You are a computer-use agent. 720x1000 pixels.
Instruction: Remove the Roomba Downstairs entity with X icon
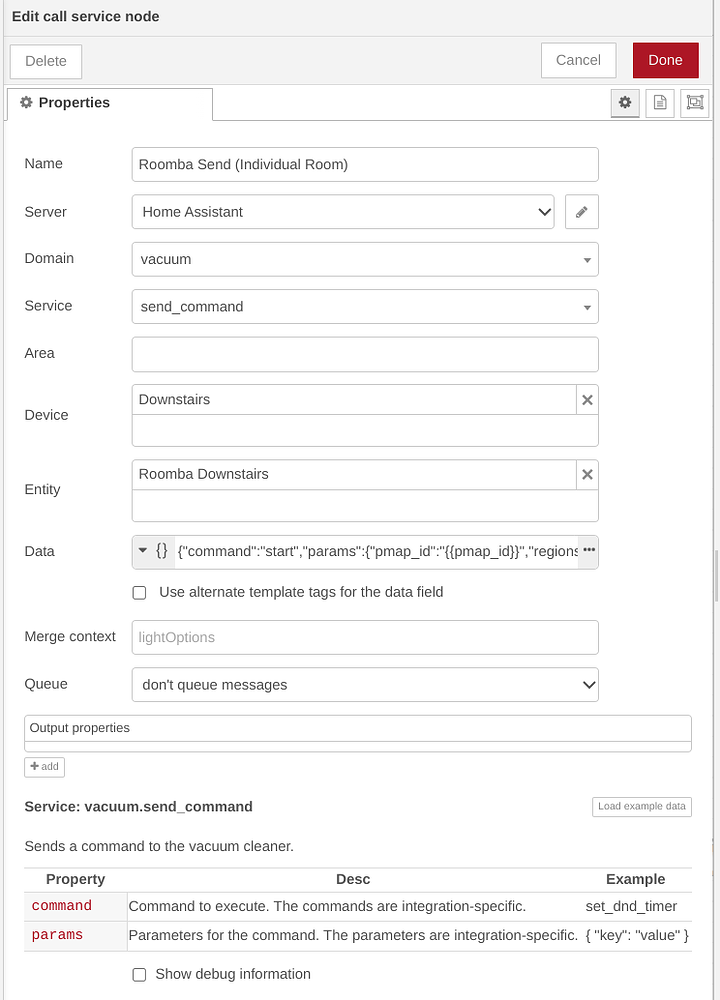[587, 474]
